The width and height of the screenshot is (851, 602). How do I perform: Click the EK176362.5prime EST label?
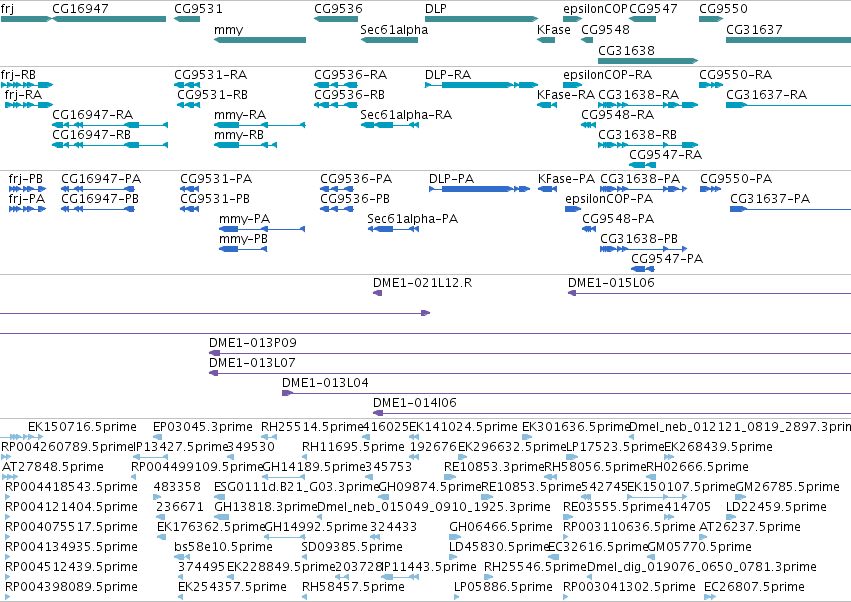tap(211, 527)
